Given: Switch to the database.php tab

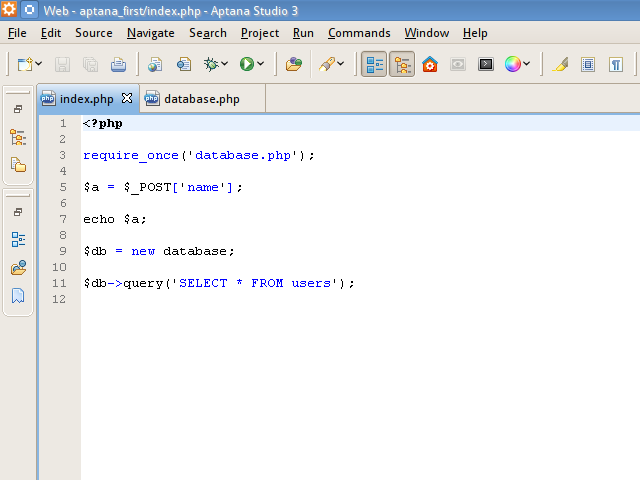Looking at the screenshot, I should (x=200, y=99).
